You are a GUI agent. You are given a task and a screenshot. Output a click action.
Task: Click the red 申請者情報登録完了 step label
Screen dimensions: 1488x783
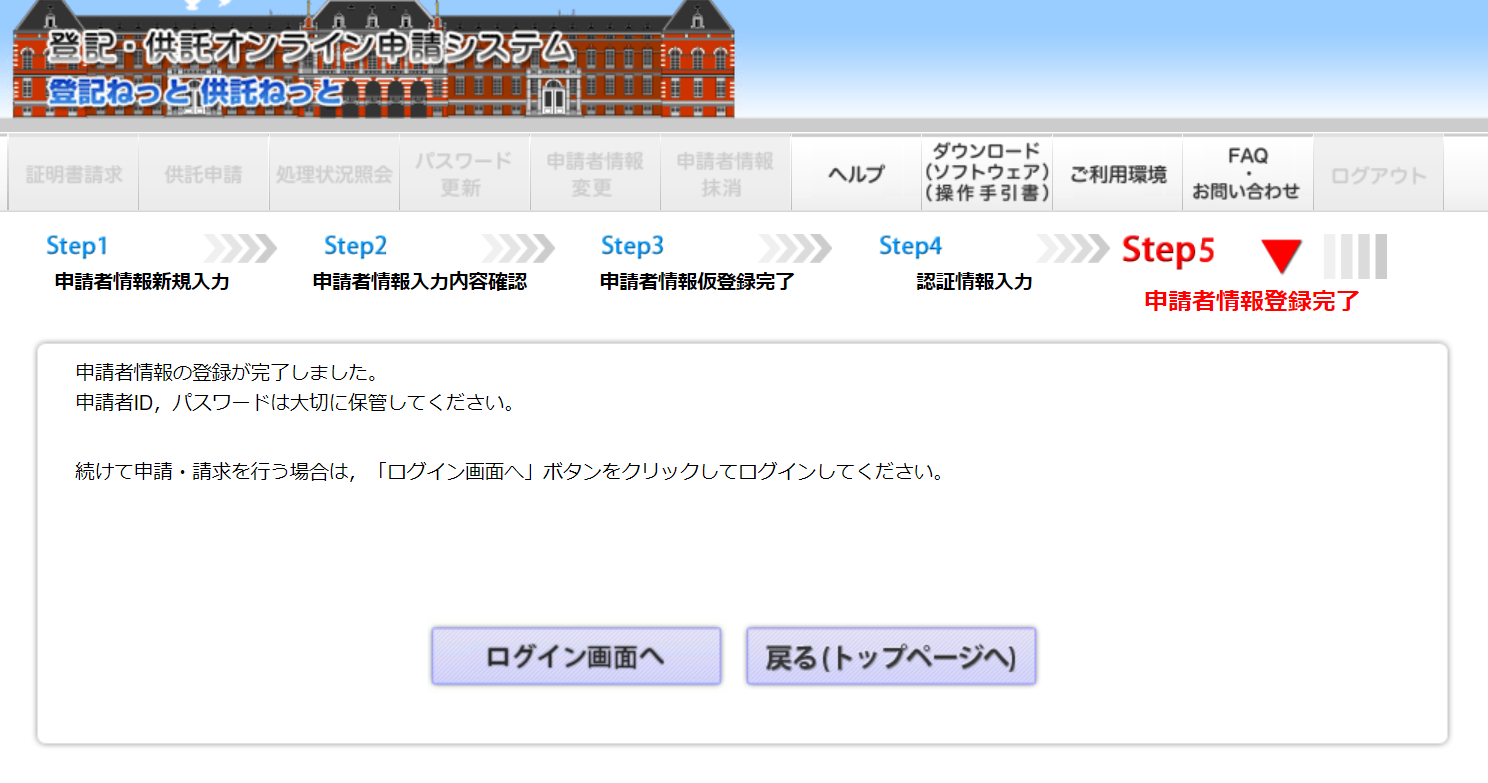click(x=1252, y=301)
